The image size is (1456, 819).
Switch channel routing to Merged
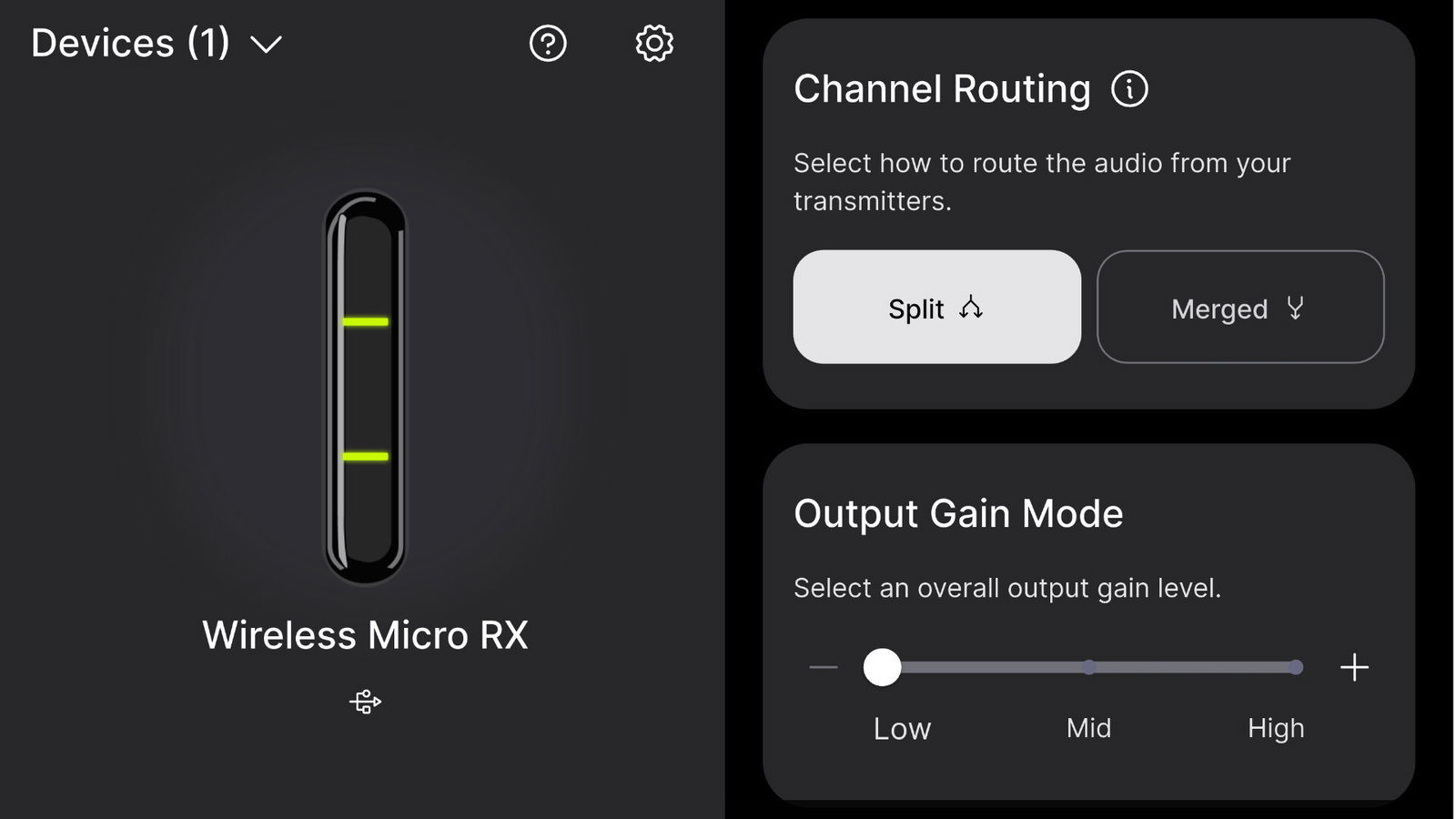(1240, 307)
